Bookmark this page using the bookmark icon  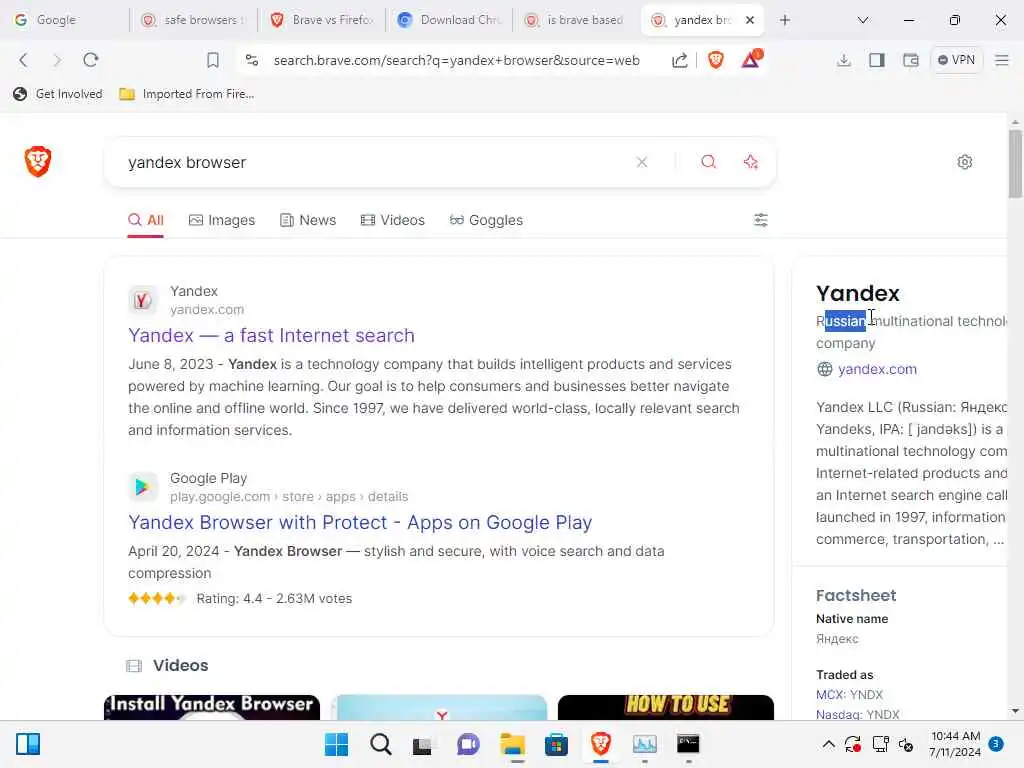tap(213, 60)
